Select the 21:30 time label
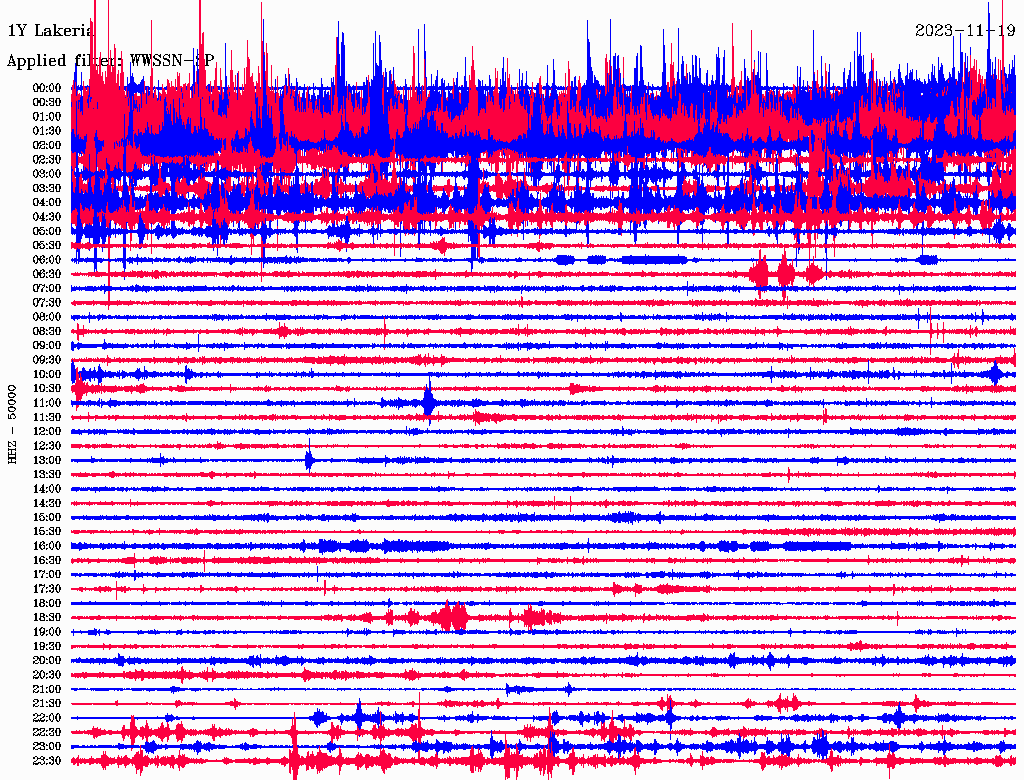Screen dimensions: 1024x780 pyautogui.click(x=47, y=704)
